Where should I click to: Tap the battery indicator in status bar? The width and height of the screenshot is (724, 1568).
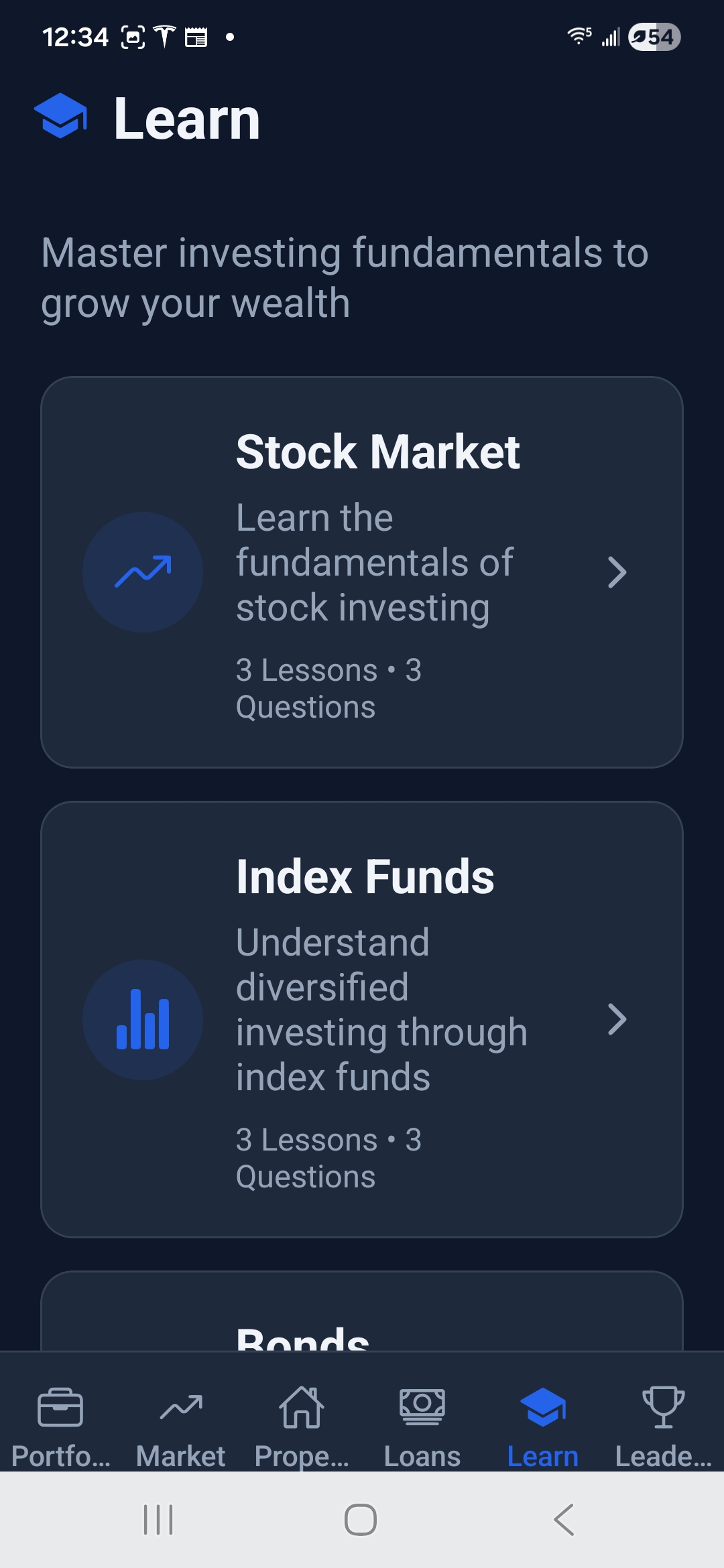click(654, 37)
